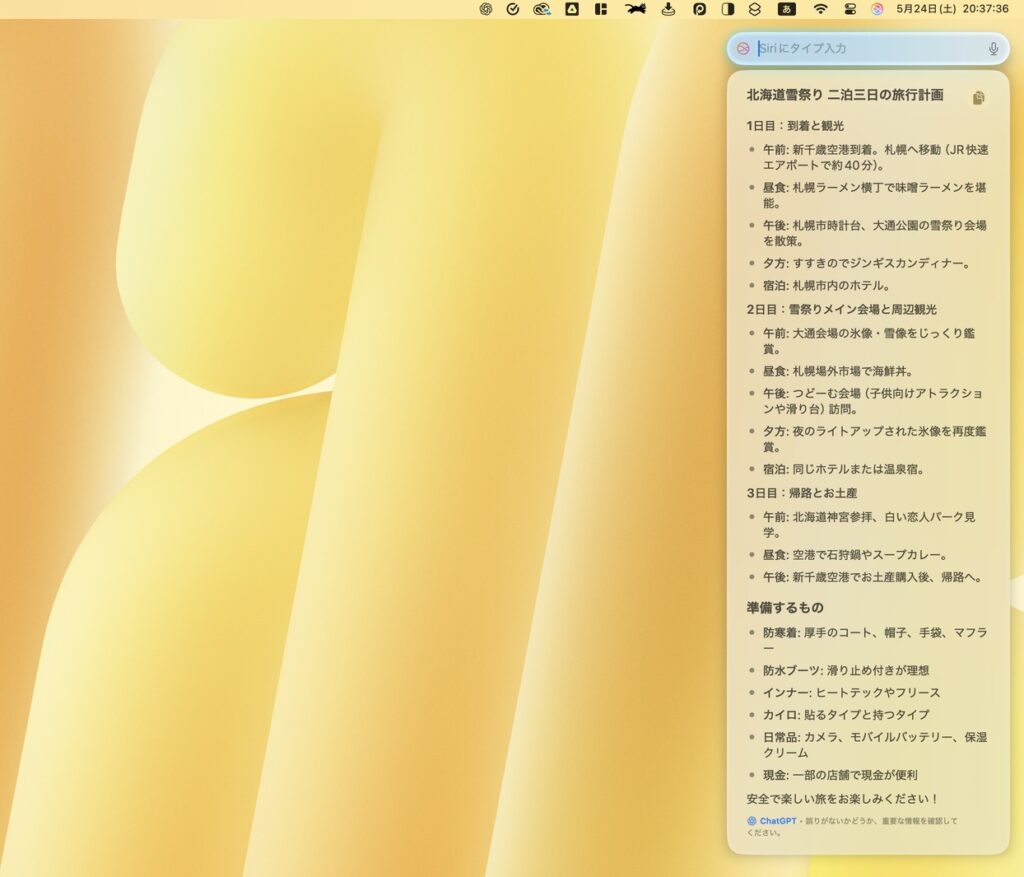Click the line 昼食: 空港で石狩鍋やスープカレー
1024x877 pixels.
pos(856,555)
